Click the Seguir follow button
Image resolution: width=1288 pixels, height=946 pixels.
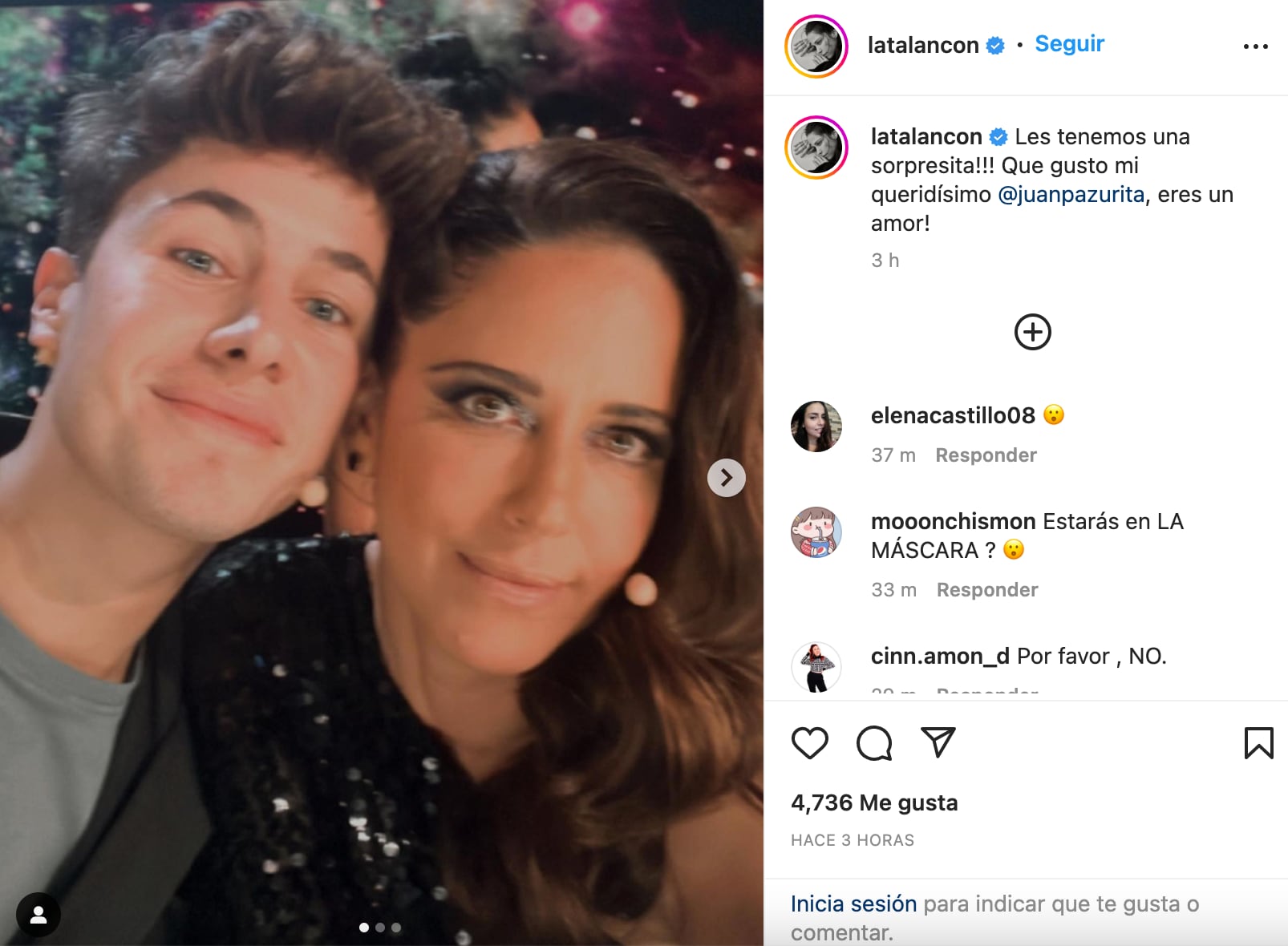1069,44
